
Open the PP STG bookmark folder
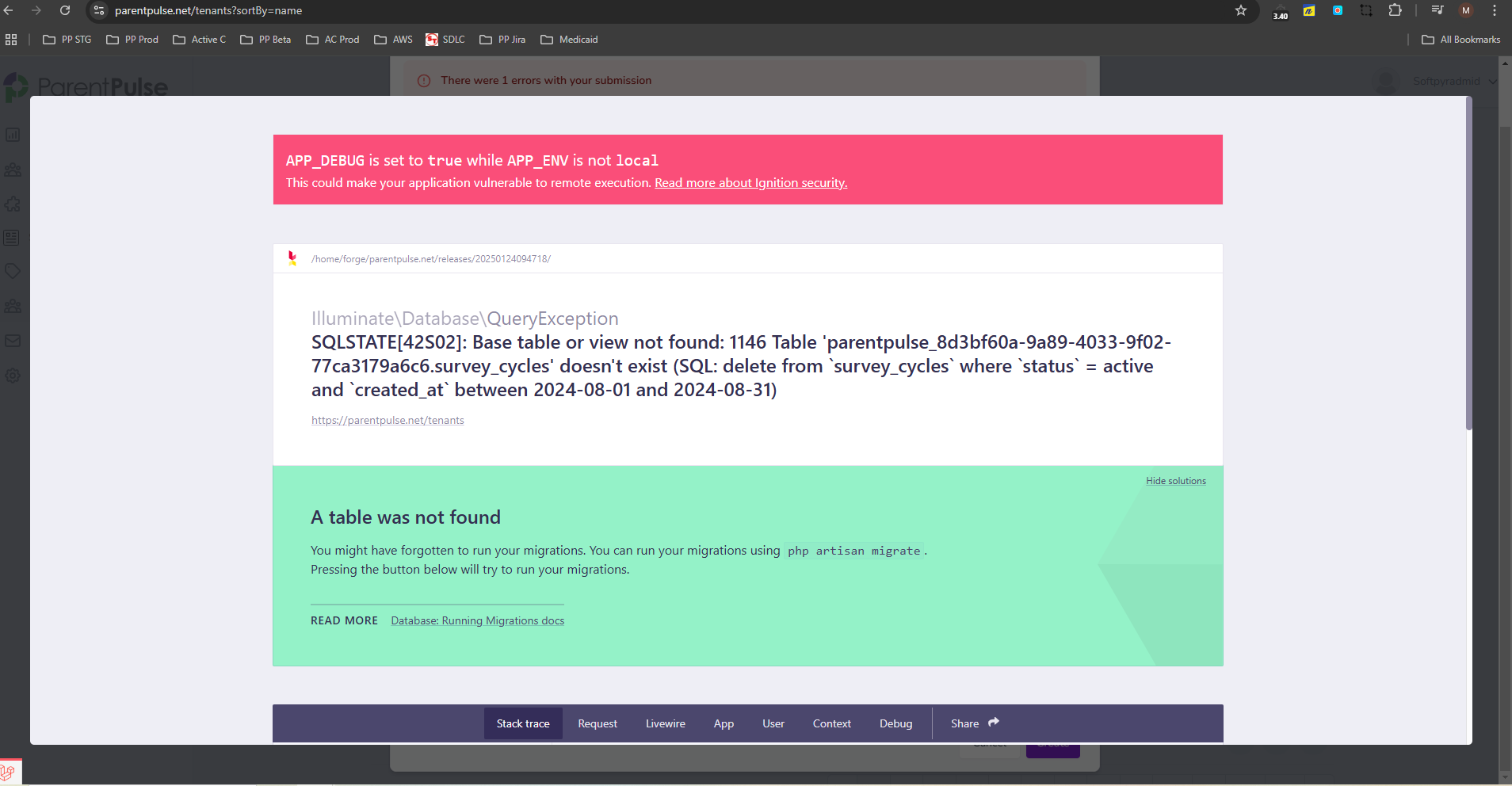click(x=67, y=40)
